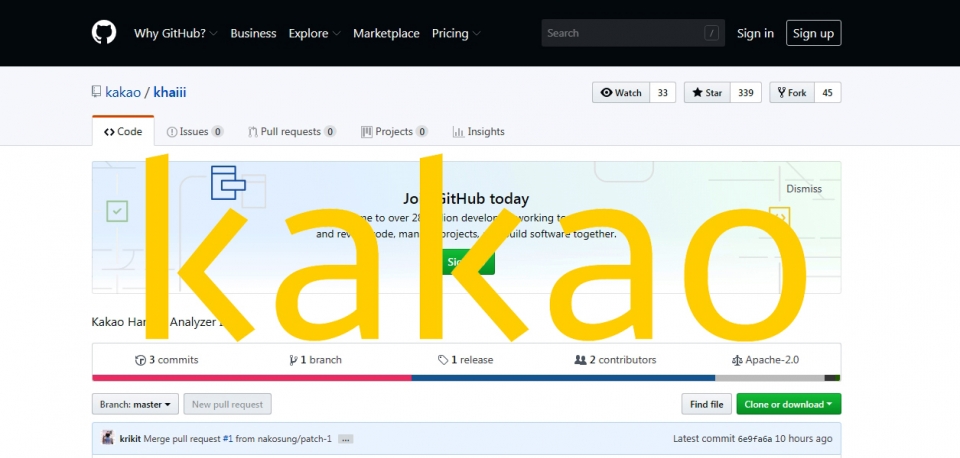Image resolution: width=960 pixels, height=458 pixels.
Task: Open latest commit 6e9fa6a
Action: click(755, 438)
